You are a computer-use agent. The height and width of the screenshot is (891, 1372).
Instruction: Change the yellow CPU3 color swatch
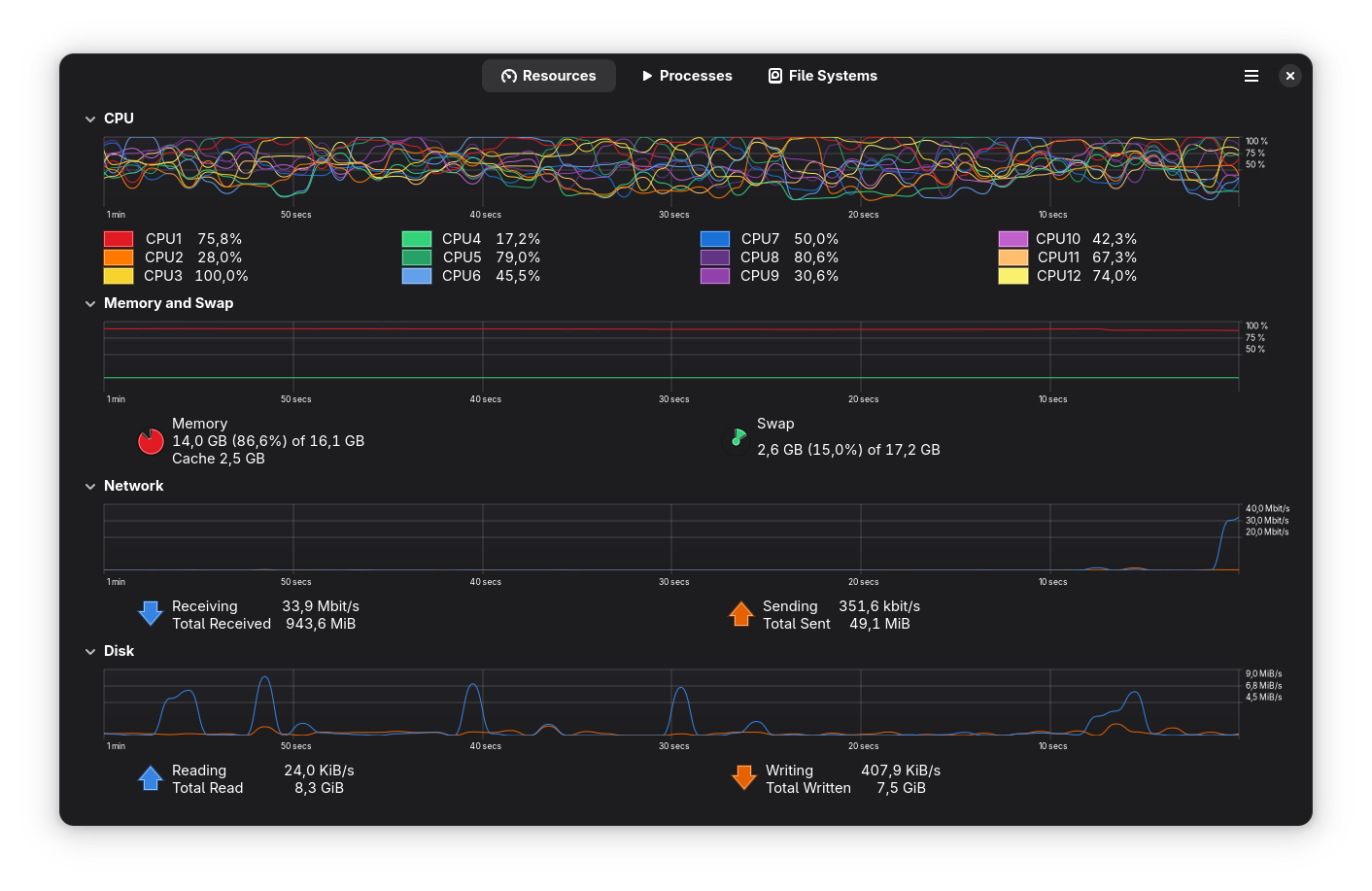click(119, 276)
